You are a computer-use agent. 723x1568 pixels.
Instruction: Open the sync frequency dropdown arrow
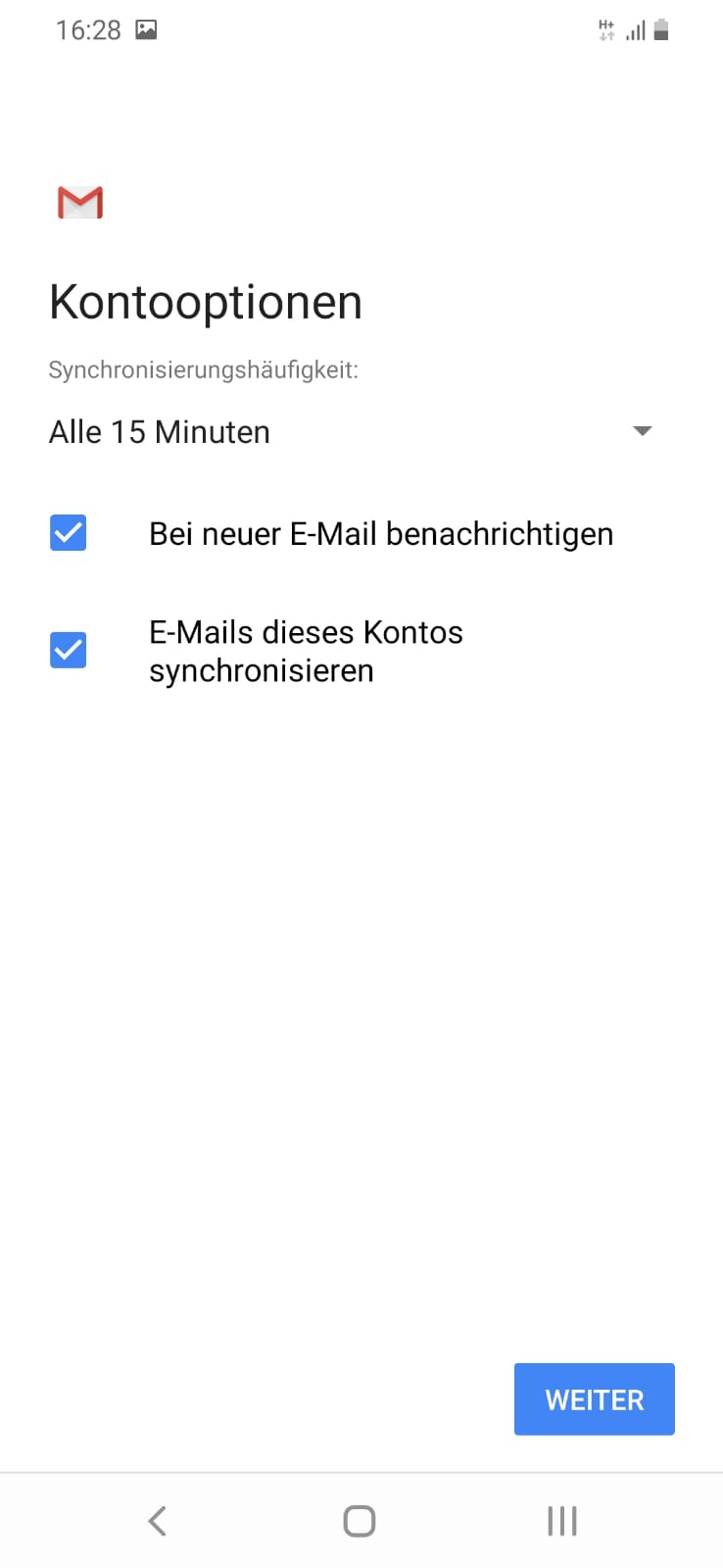click(643, 431)
